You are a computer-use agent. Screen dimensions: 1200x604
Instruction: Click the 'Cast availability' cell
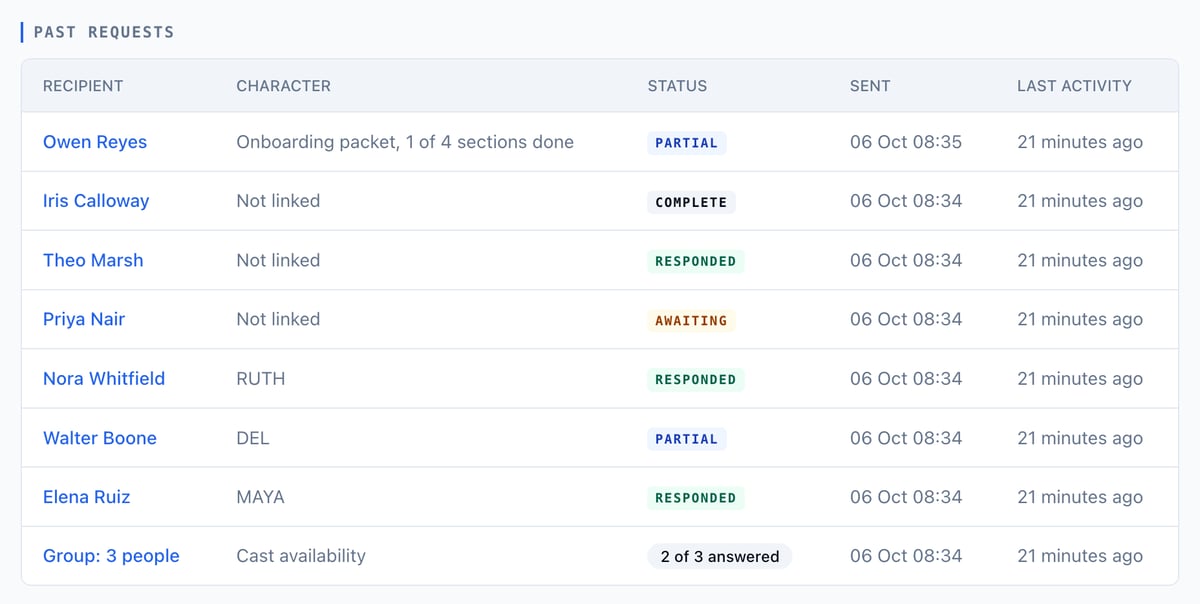tap(301, 556)
